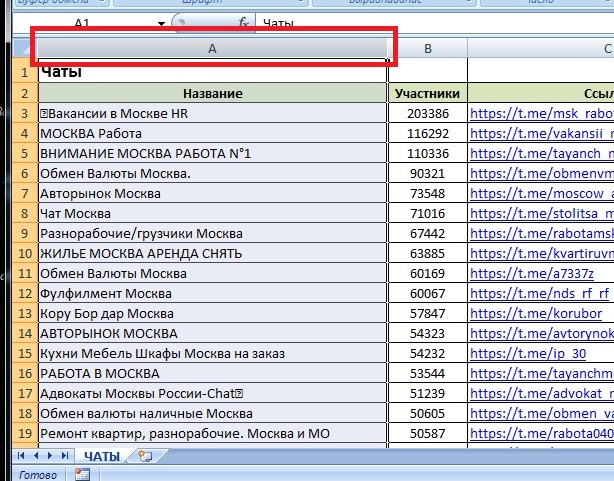Jump to last sheet with navigation arrow
This screenshot has width=614, height=481.
65,456
